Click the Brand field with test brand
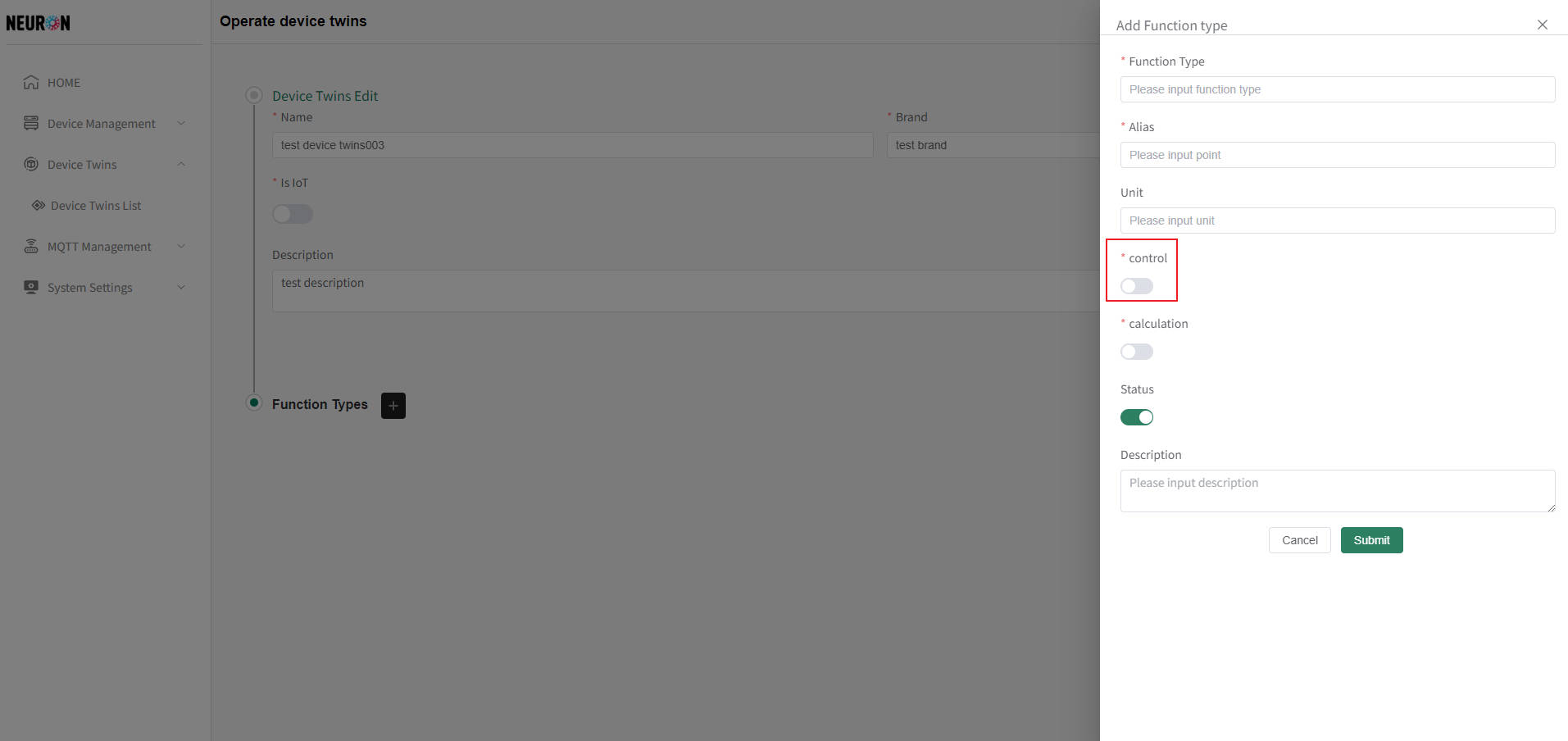This screenshot has height=741, width=1568. (x=993, y=145)
